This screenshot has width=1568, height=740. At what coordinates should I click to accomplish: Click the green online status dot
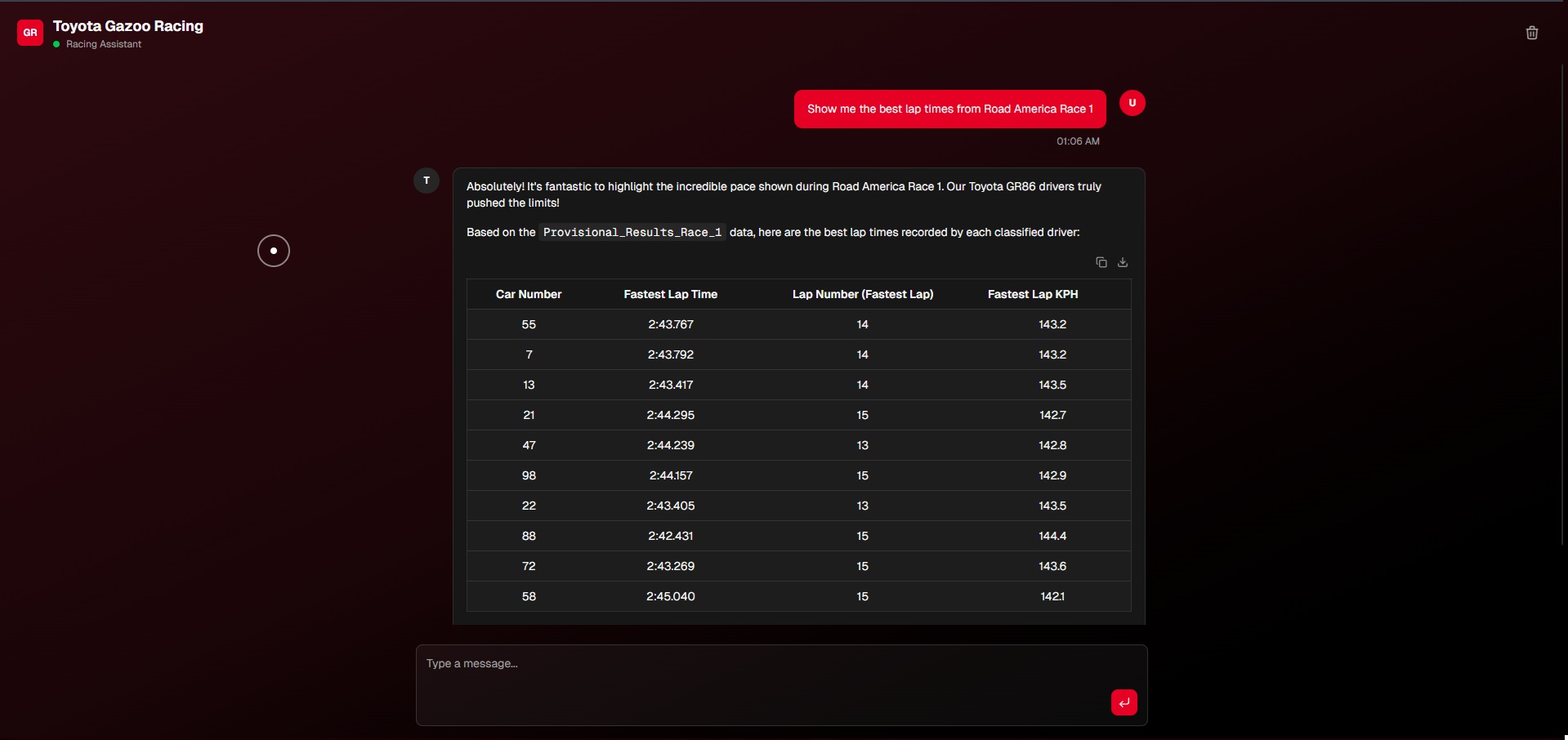pyautogui.click(x=56, y=44)
